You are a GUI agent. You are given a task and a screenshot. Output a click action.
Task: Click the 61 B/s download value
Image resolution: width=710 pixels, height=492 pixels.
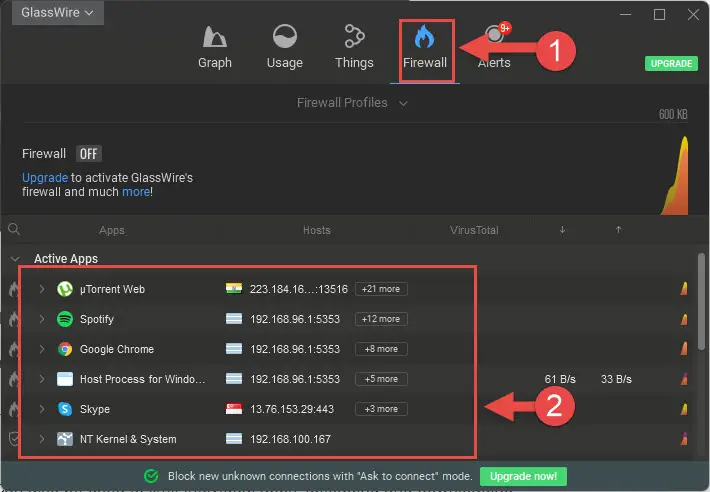[x=560, y=379]
